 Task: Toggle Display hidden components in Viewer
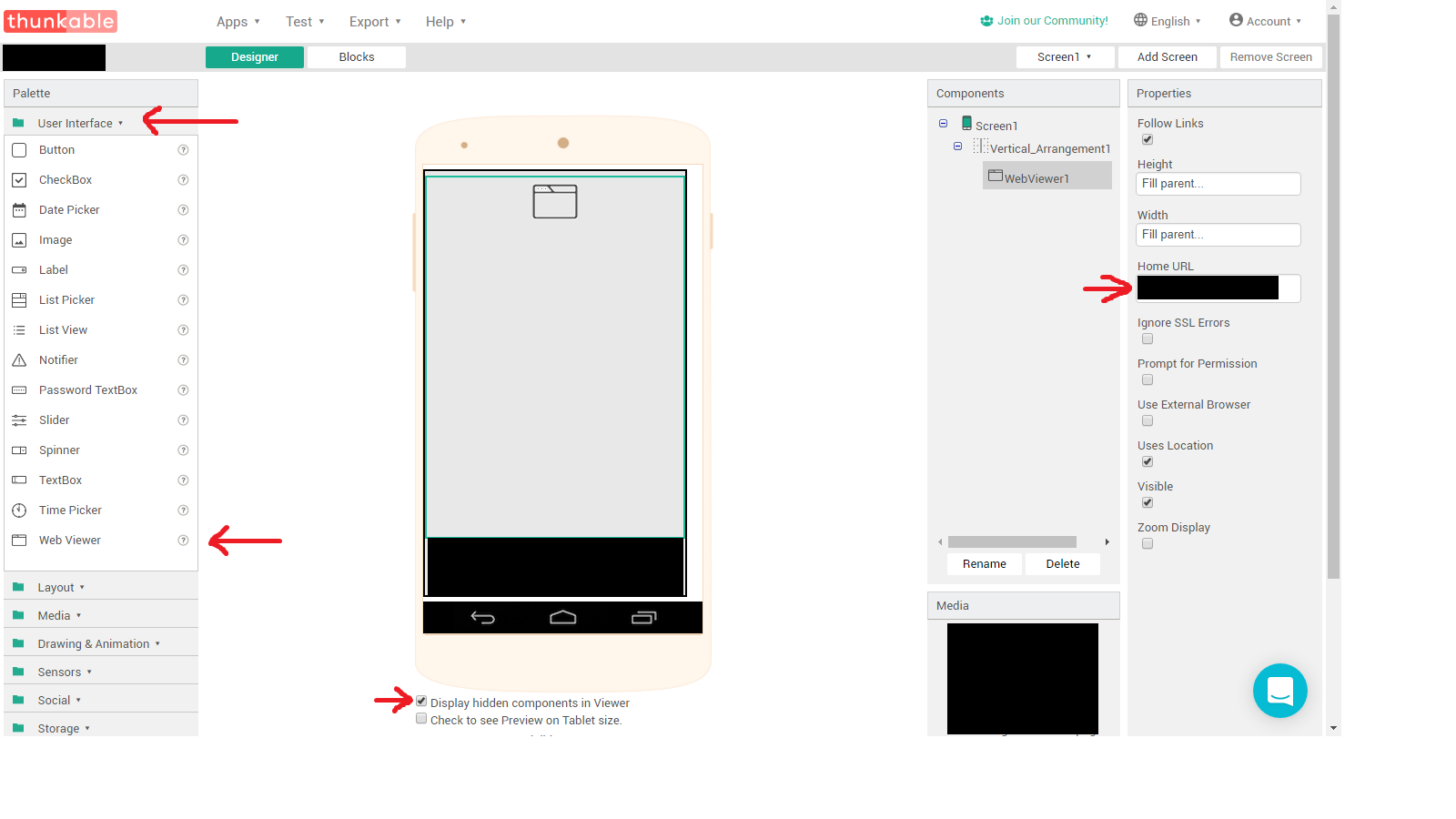coord(421,702)
